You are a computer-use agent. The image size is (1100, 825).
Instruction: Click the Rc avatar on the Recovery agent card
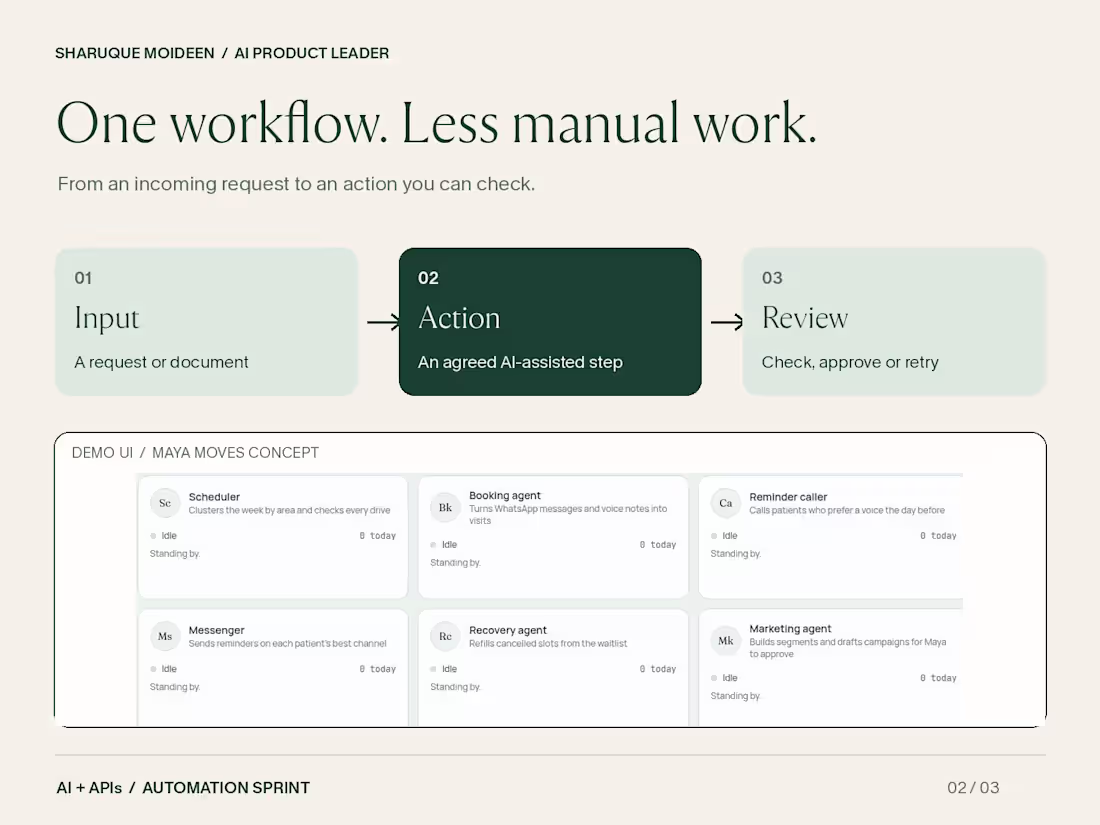445,636
